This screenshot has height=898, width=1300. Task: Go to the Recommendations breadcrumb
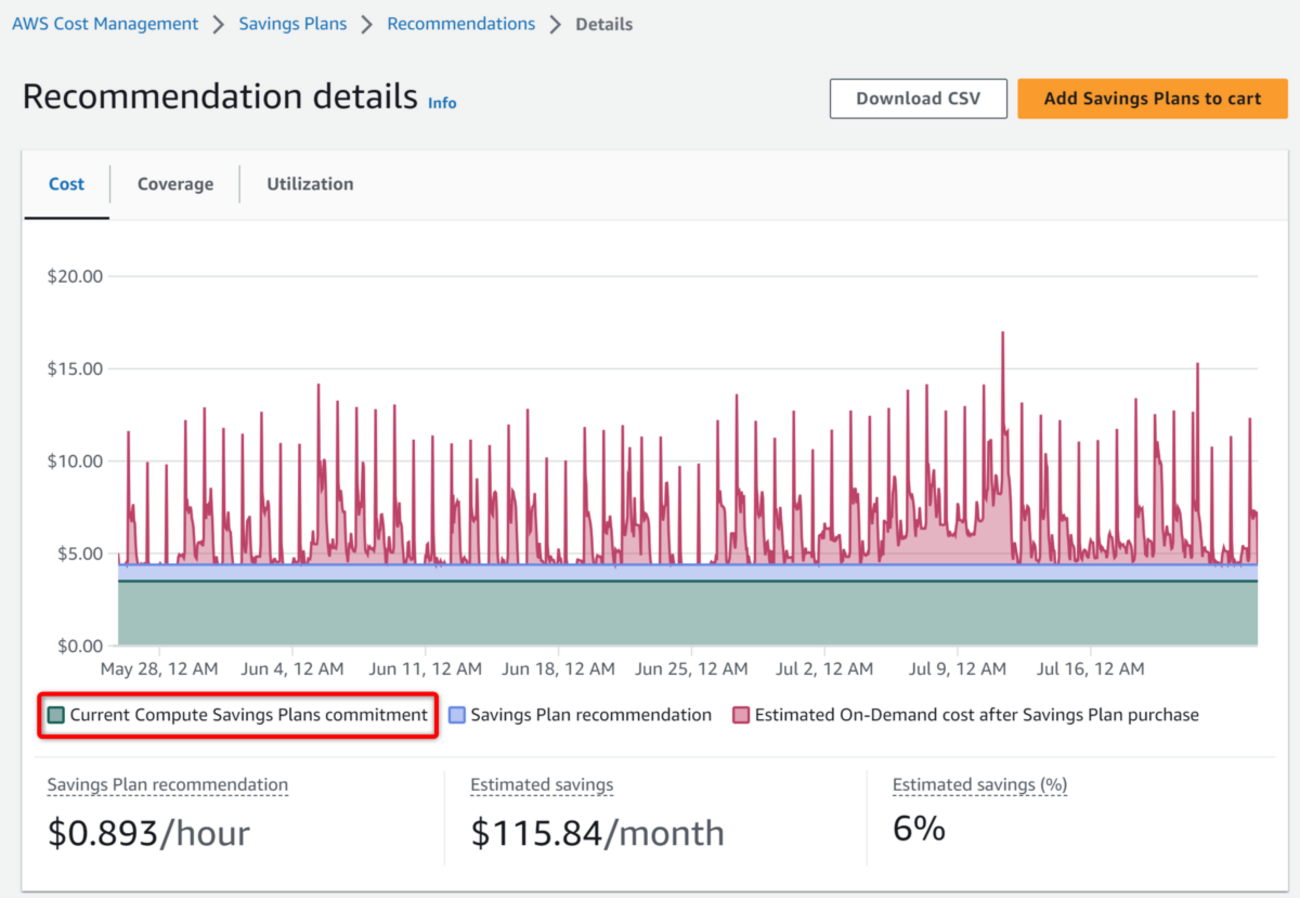461,24
